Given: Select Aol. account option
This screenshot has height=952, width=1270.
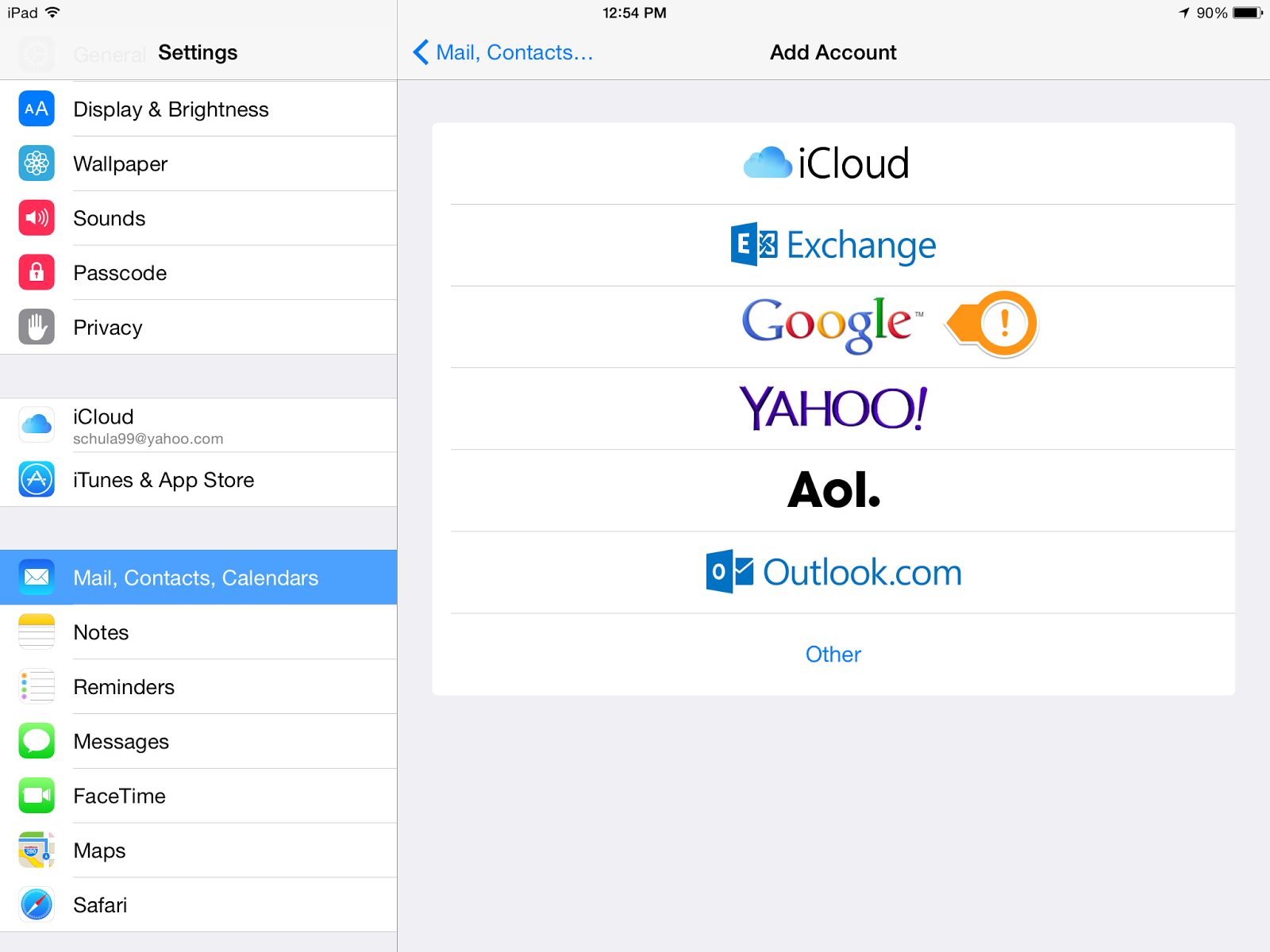Looking at the screenshot, I should coord(833,490).
